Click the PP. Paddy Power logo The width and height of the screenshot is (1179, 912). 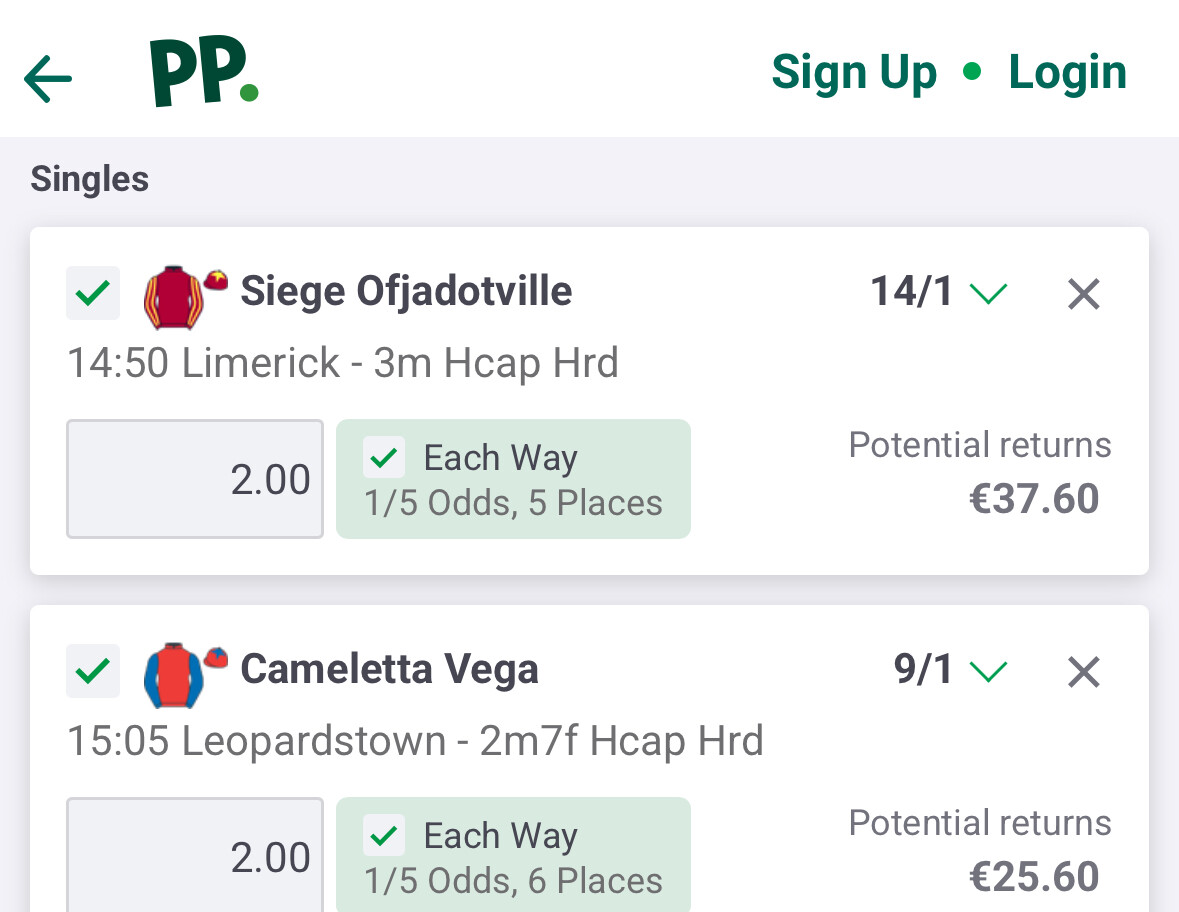(204, 74)
